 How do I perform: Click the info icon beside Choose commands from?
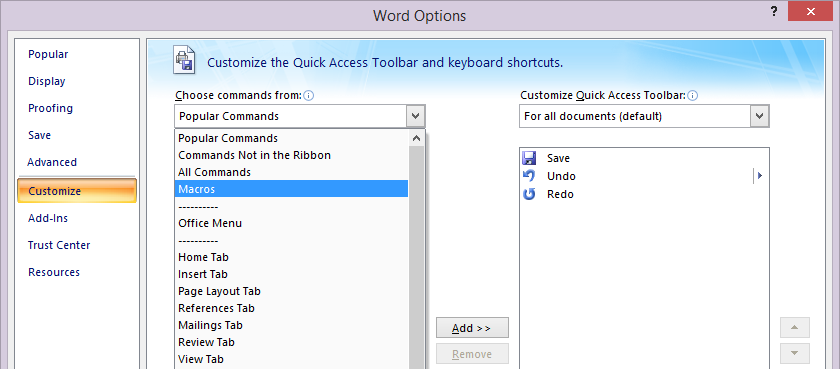(308, 96)
